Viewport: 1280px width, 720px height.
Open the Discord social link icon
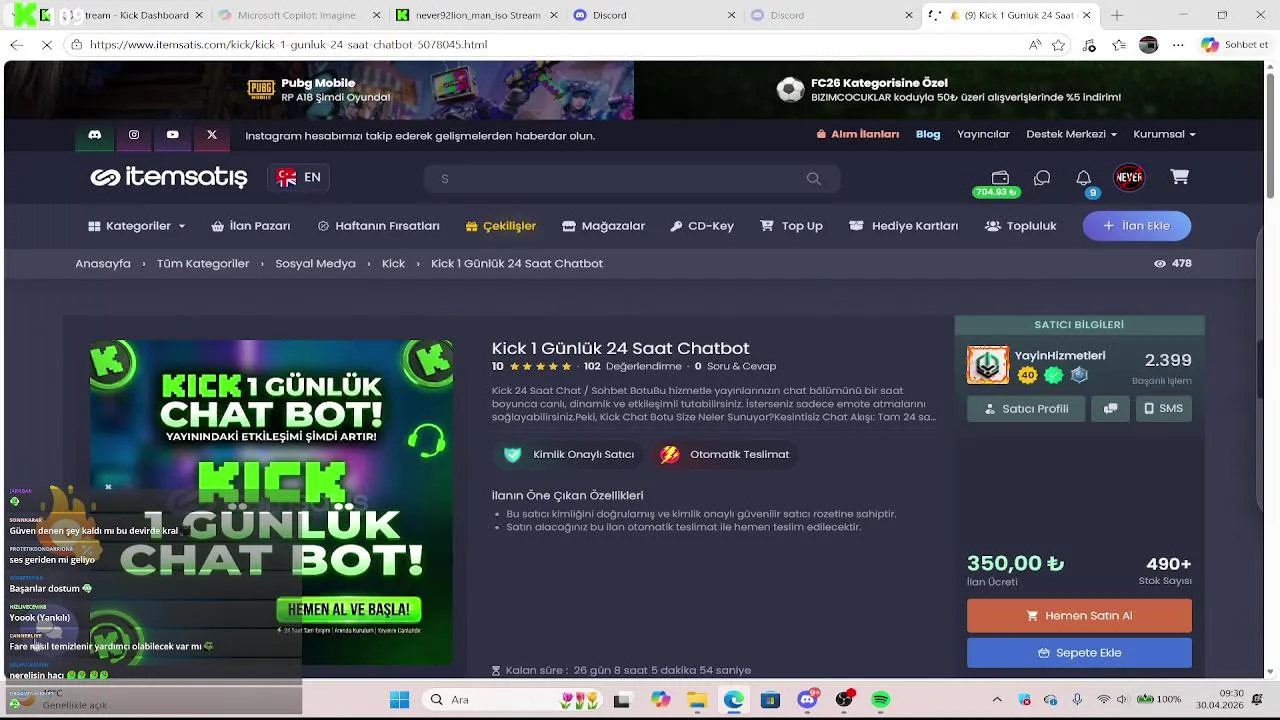94,135
